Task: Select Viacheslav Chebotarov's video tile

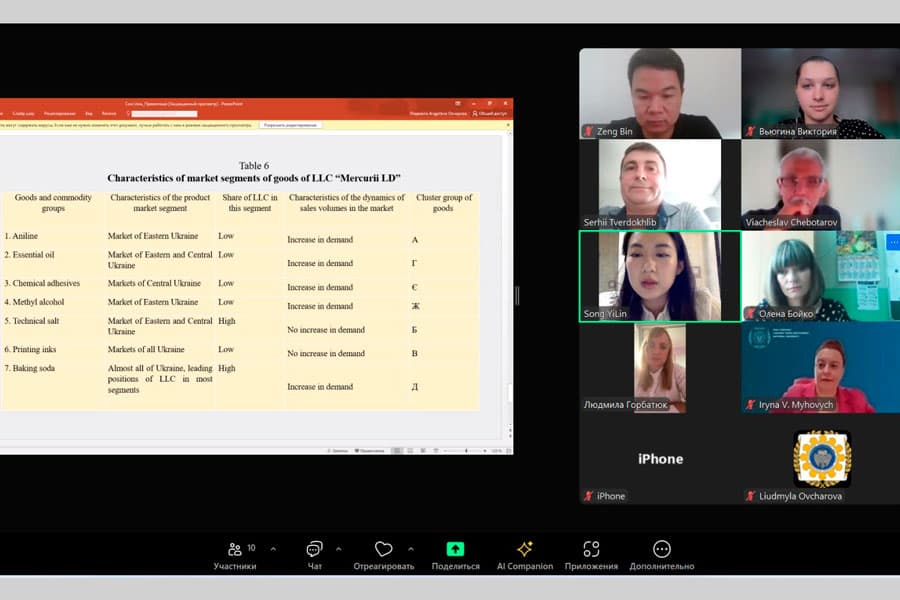Action: point(821,184)
